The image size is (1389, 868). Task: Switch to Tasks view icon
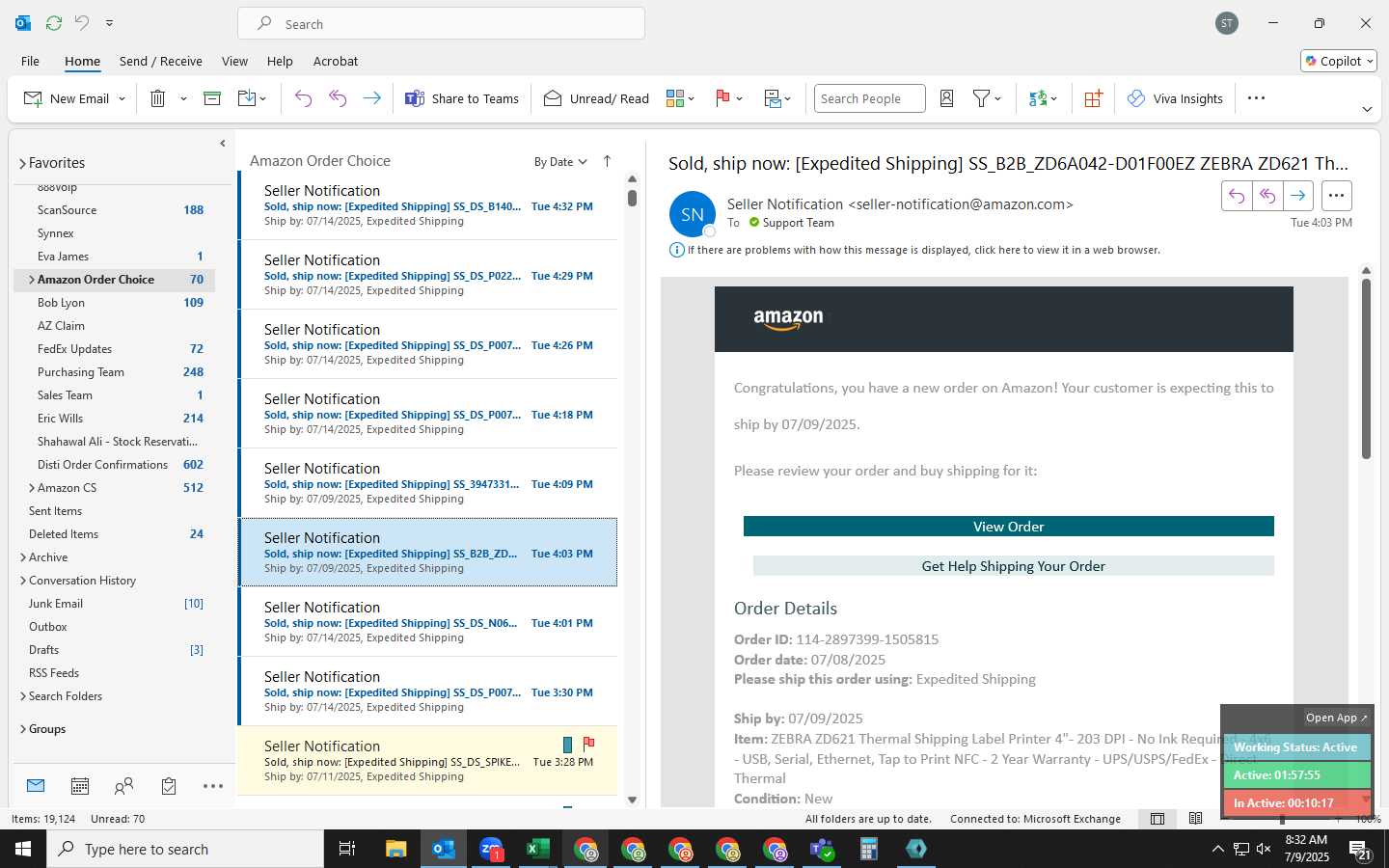point(169,786)
